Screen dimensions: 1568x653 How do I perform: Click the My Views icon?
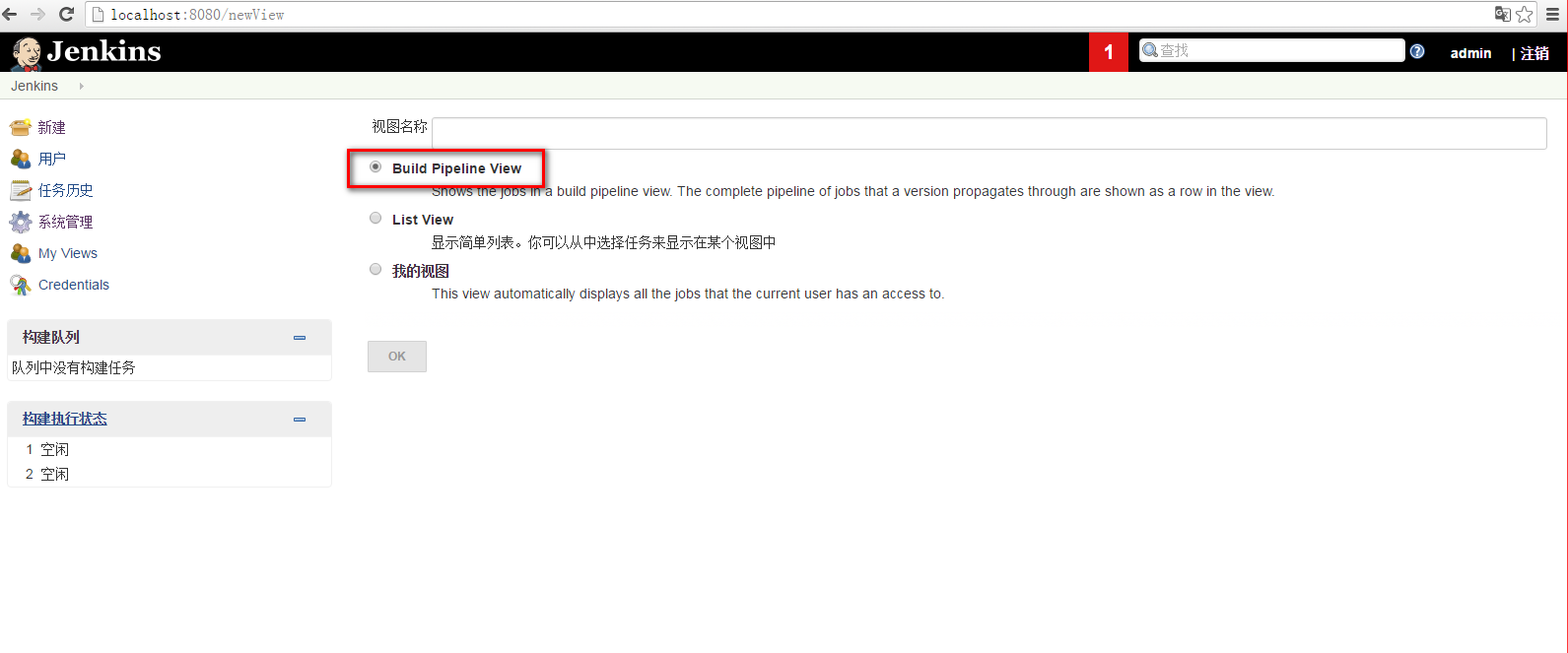pos(20,253)
